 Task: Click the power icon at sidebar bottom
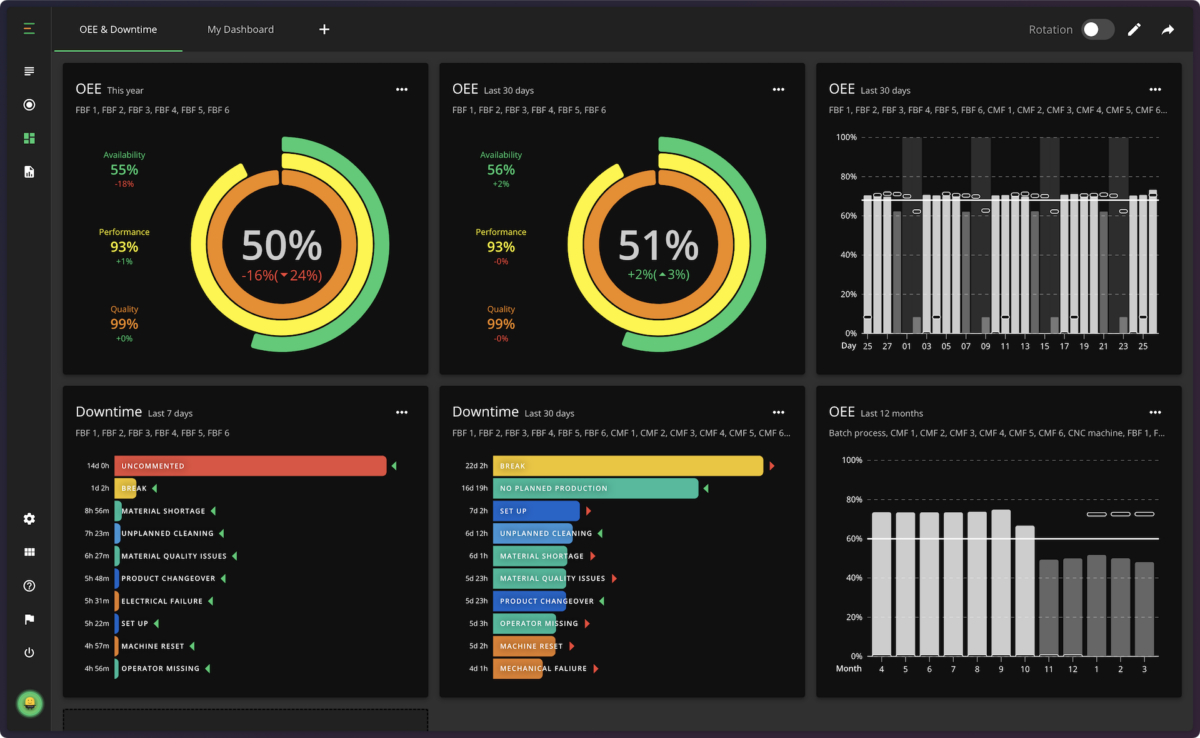[x=28, y=652]
